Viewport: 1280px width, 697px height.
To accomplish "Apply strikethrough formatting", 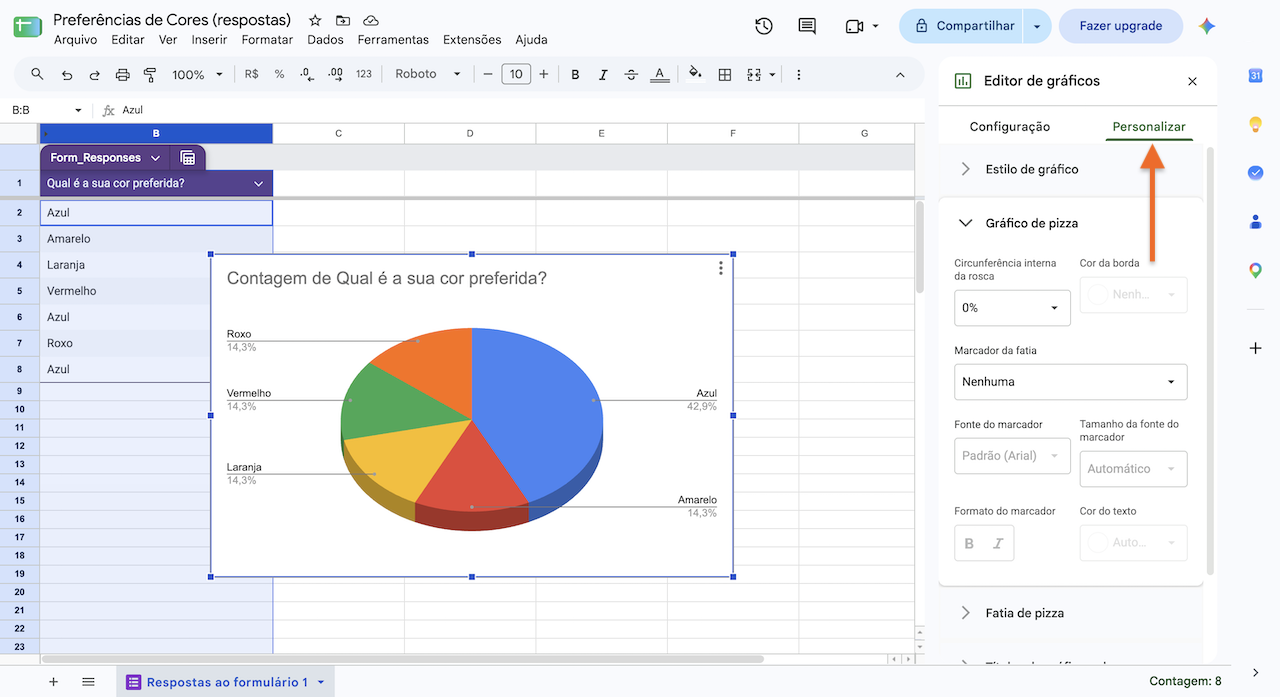I will point(631,74).
